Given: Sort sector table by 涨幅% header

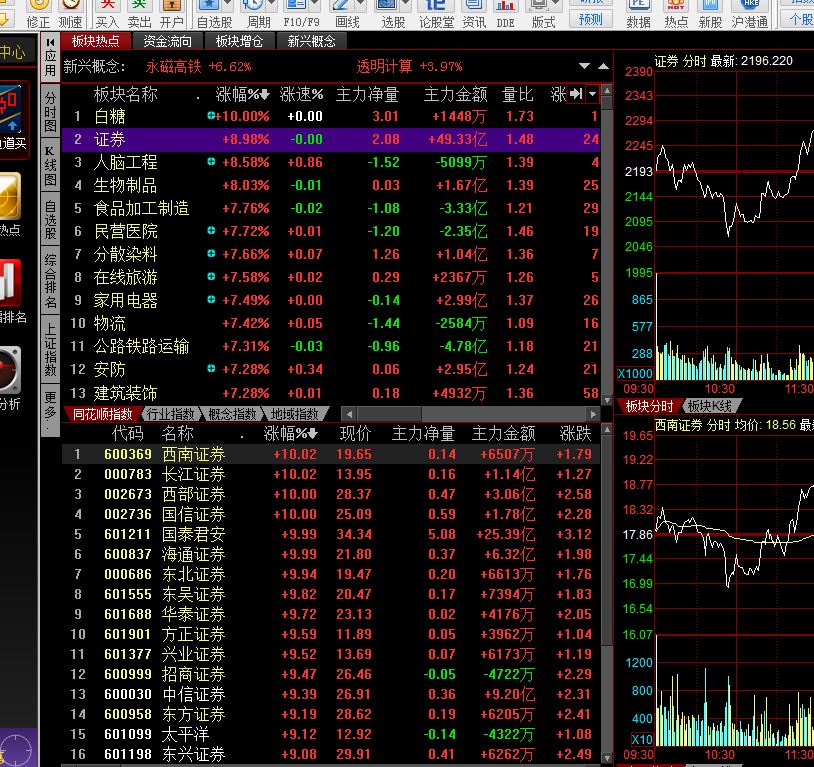Looking at the screenshot, I should [242, 94].
